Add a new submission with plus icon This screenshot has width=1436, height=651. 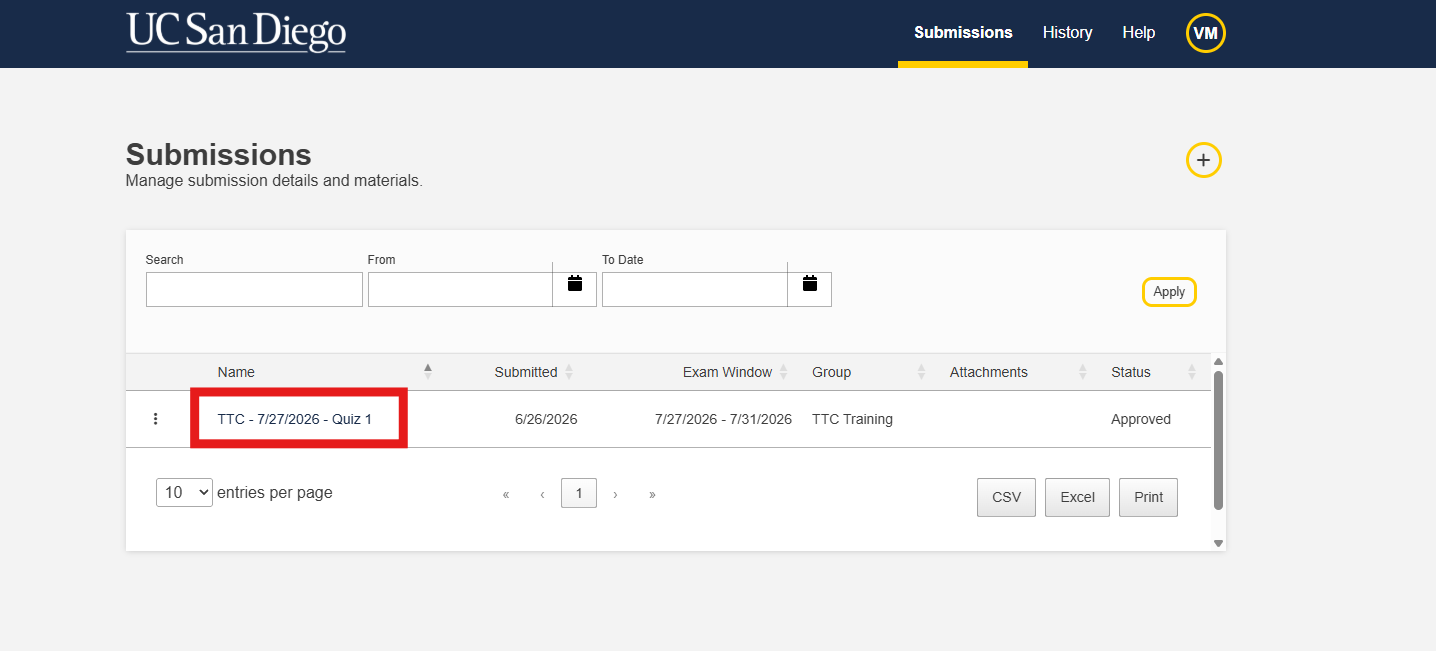1203,160
